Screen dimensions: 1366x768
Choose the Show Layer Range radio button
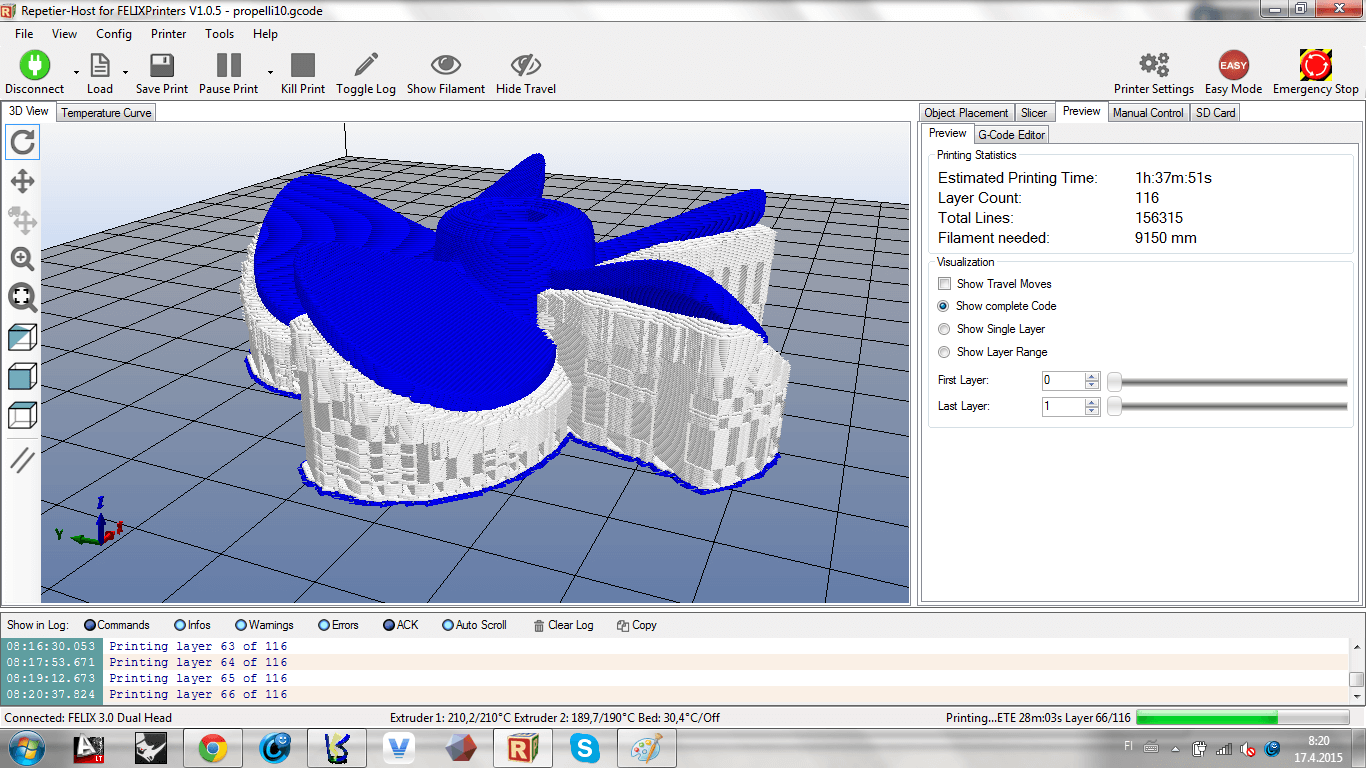[x=944, y=352]
